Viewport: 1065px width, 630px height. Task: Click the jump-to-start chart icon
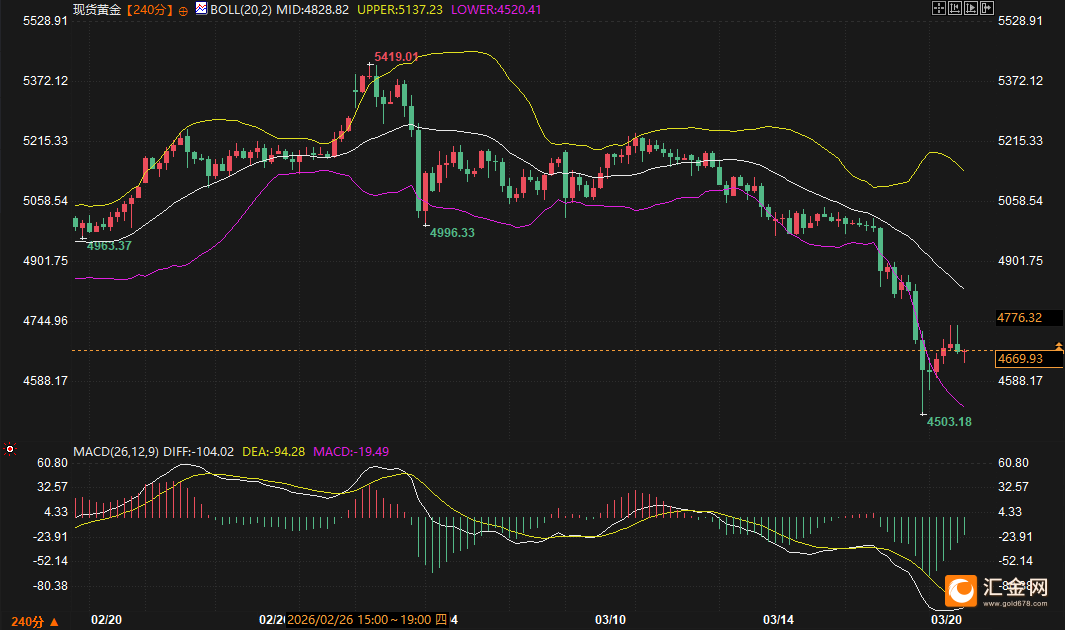click(955, 8)
